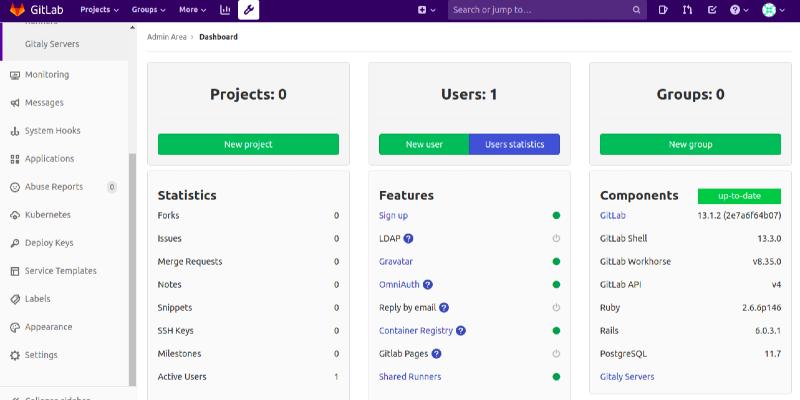Expand the Groups dropdown menu
The image size is (800, 400).
(150, 10)
